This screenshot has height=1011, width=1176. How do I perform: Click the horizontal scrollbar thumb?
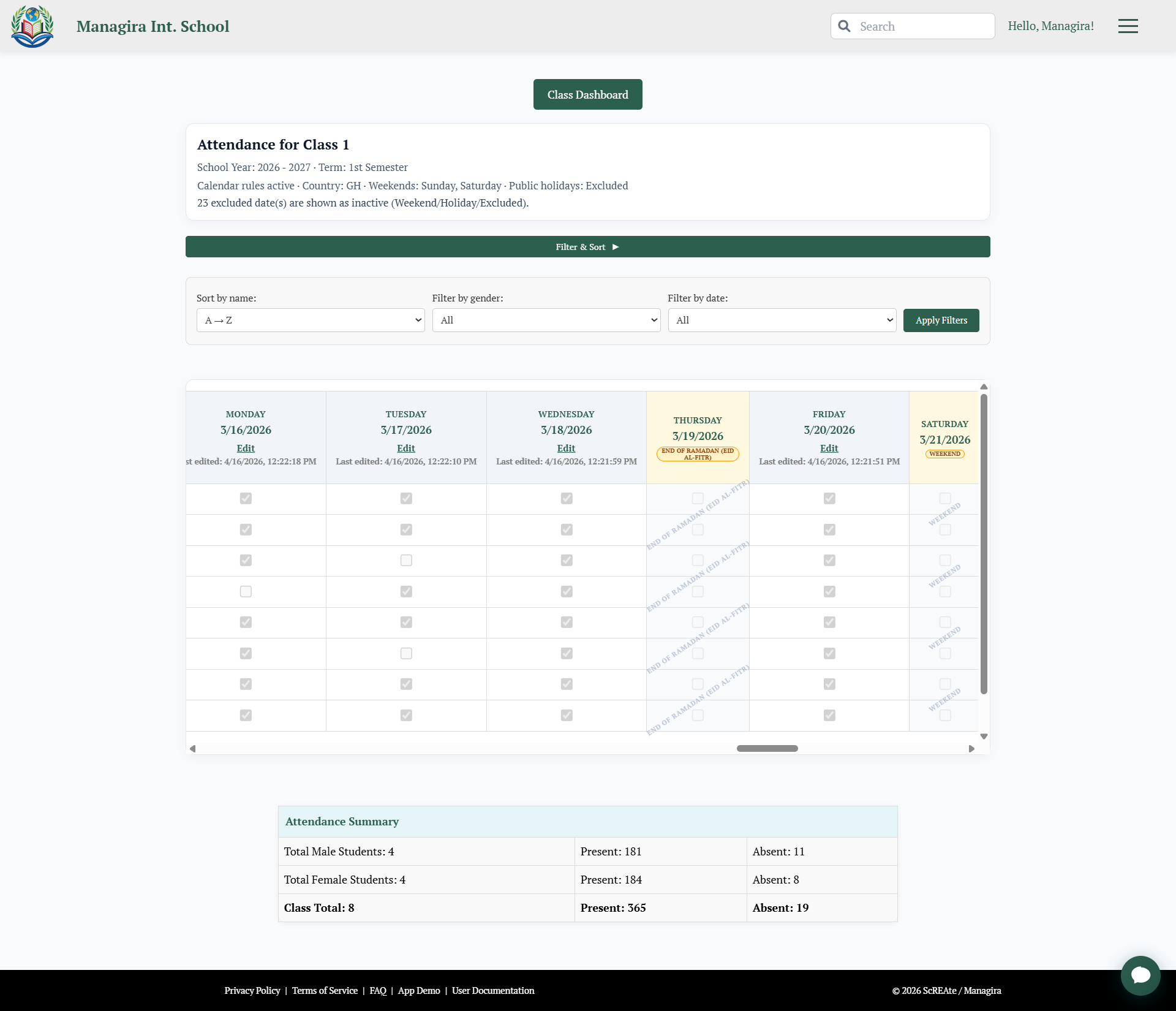767,749
